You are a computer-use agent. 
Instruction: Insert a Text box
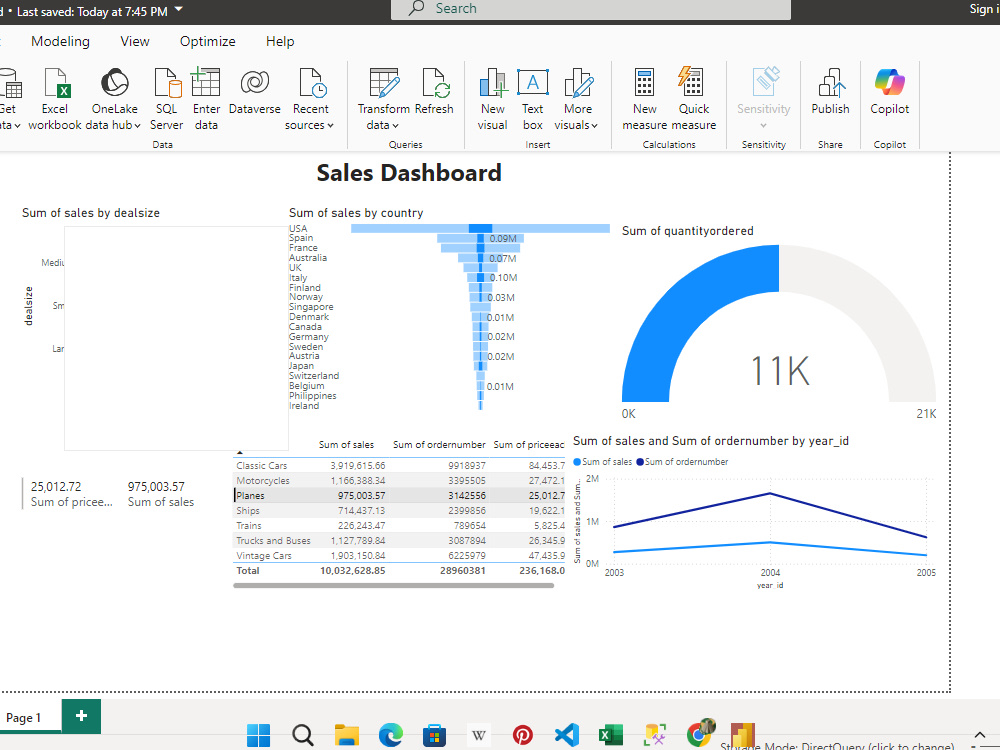coord(533,99)
